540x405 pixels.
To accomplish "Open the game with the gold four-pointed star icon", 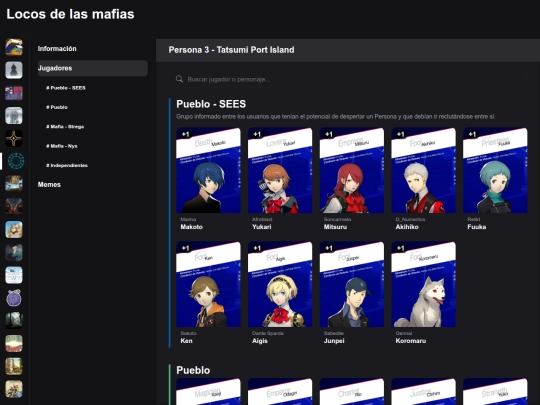I will tap(14, 138).
